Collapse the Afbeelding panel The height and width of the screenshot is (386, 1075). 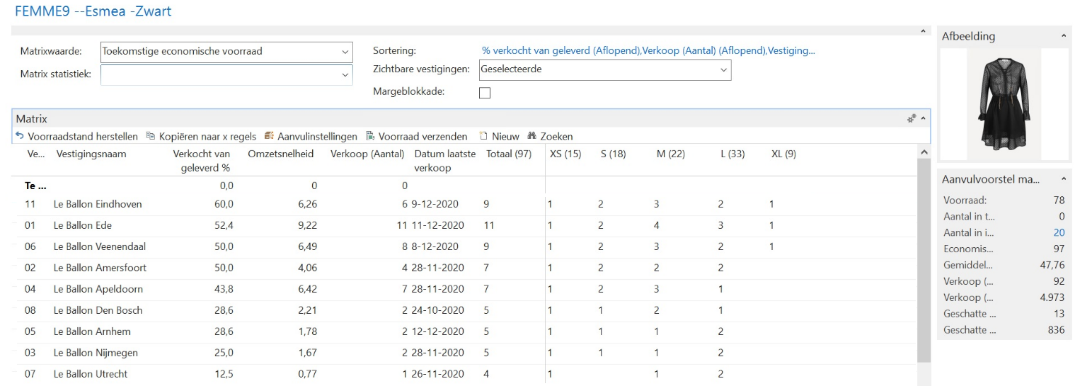[1064, 36]
